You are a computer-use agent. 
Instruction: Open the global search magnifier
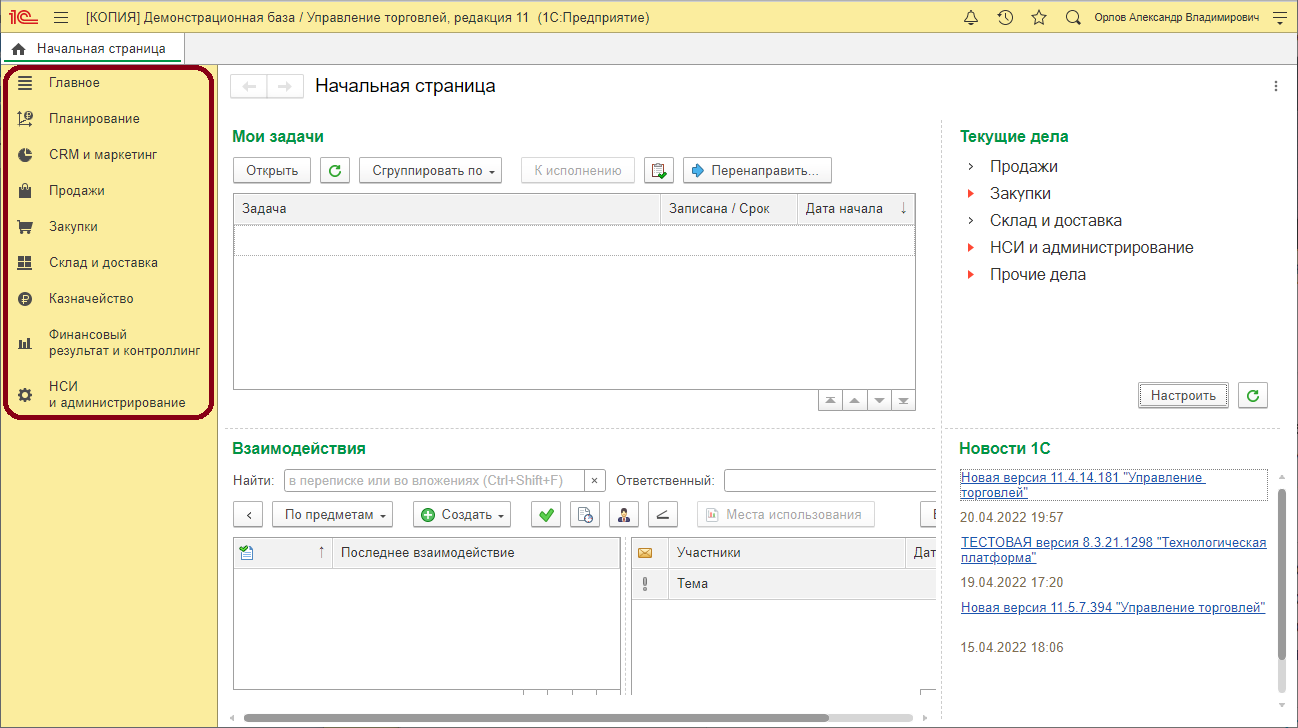(1072, 16)
